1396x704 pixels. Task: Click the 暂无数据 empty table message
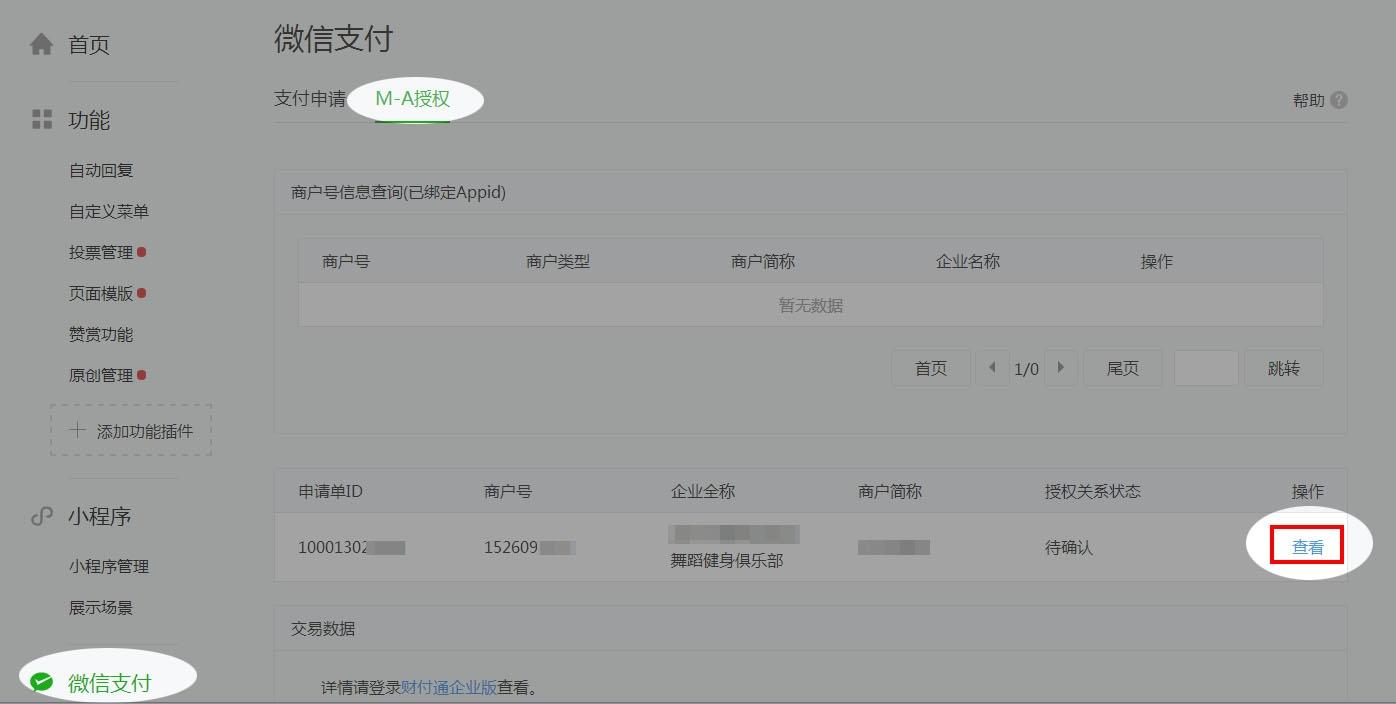point(811,305)
